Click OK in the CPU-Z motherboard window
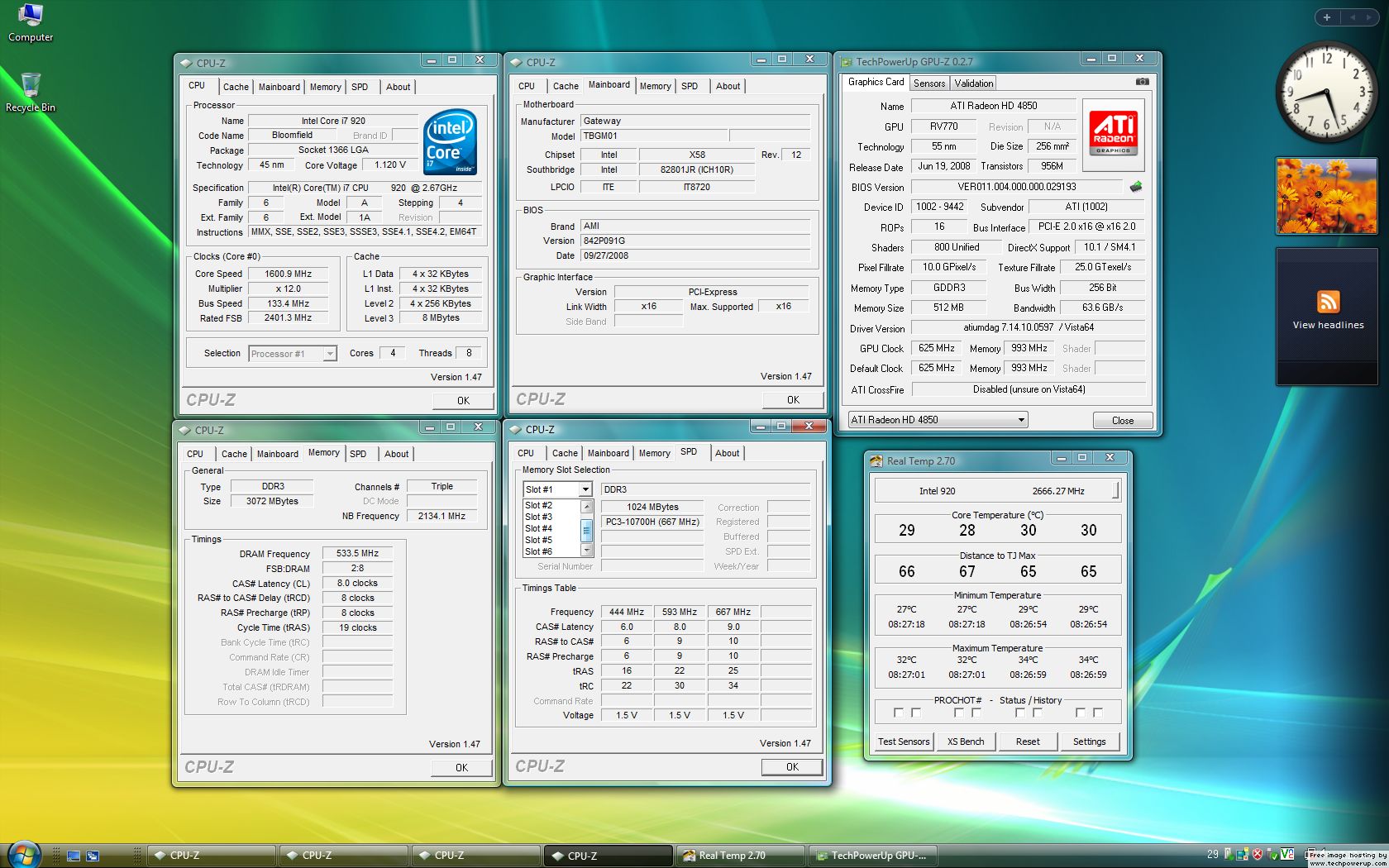The image size is (1389, 868). coord(793,400)
